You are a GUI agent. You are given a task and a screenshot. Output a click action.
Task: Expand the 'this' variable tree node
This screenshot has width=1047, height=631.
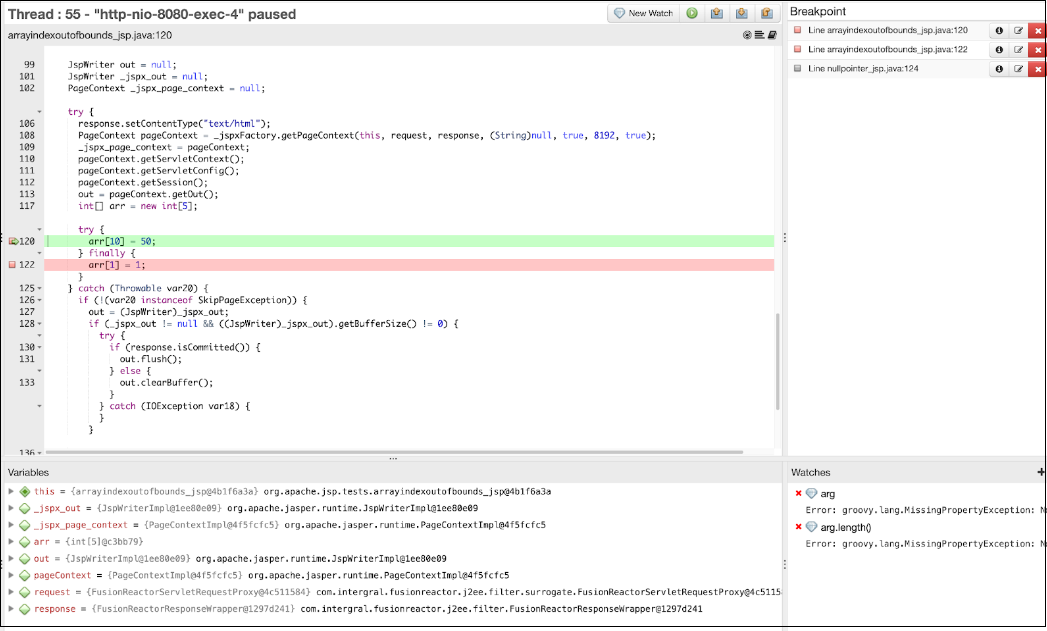coord(11,491)
